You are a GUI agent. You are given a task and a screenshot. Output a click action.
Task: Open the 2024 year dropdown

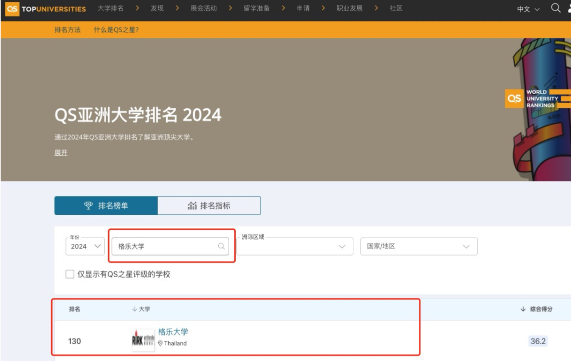pyautogui.click(x=85, y=246)
